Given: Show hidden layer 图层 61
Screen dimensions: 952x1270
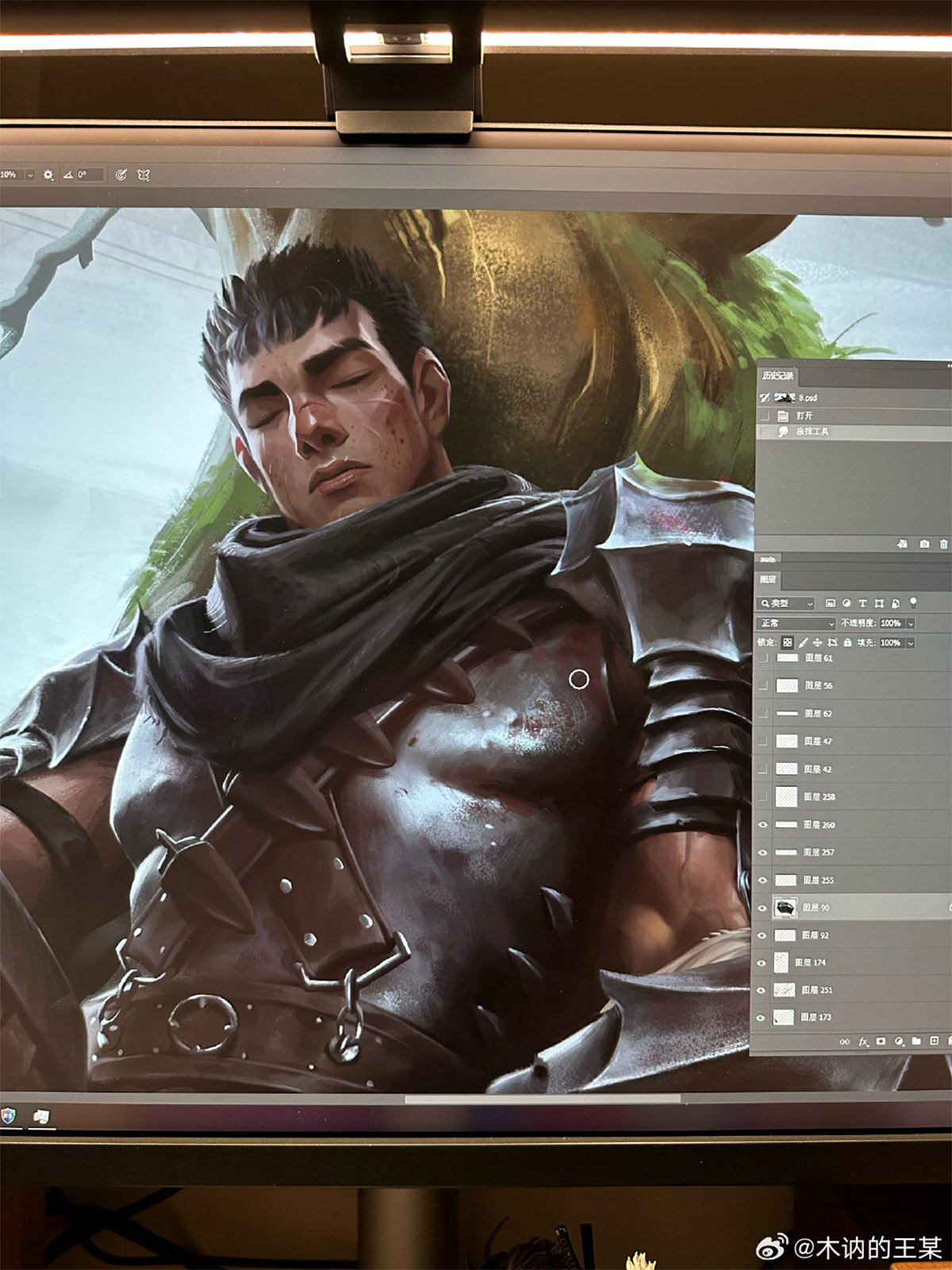Looking at the screenshot, I should click(x=763, y=658).
